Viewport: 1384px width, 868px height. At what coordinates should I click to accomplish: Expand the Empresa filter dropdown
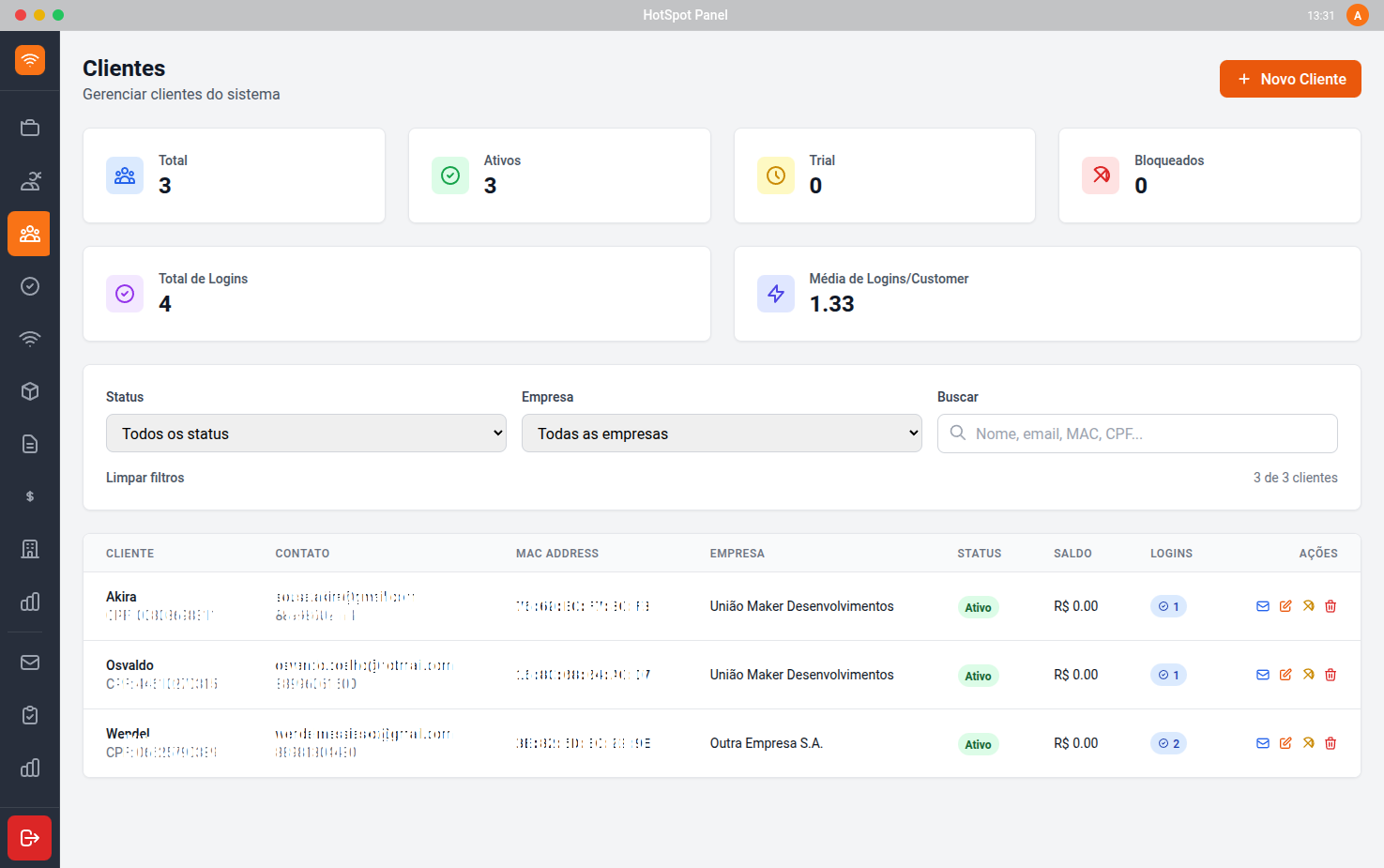coord(722,434)
